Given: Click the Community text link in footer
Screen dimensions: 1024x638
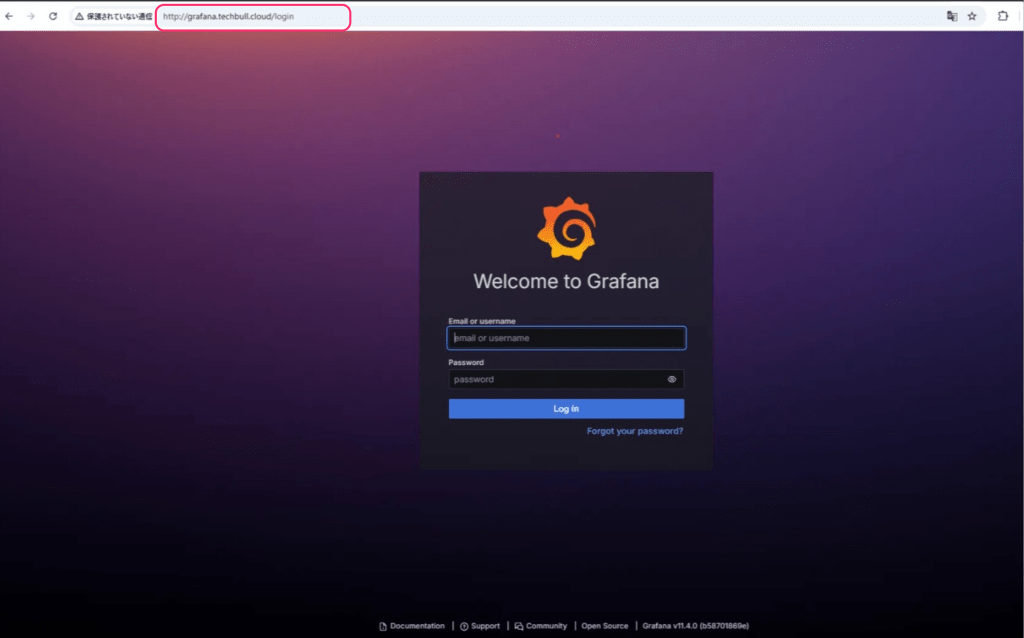Looking at the screenshot, I should point(546,626).
